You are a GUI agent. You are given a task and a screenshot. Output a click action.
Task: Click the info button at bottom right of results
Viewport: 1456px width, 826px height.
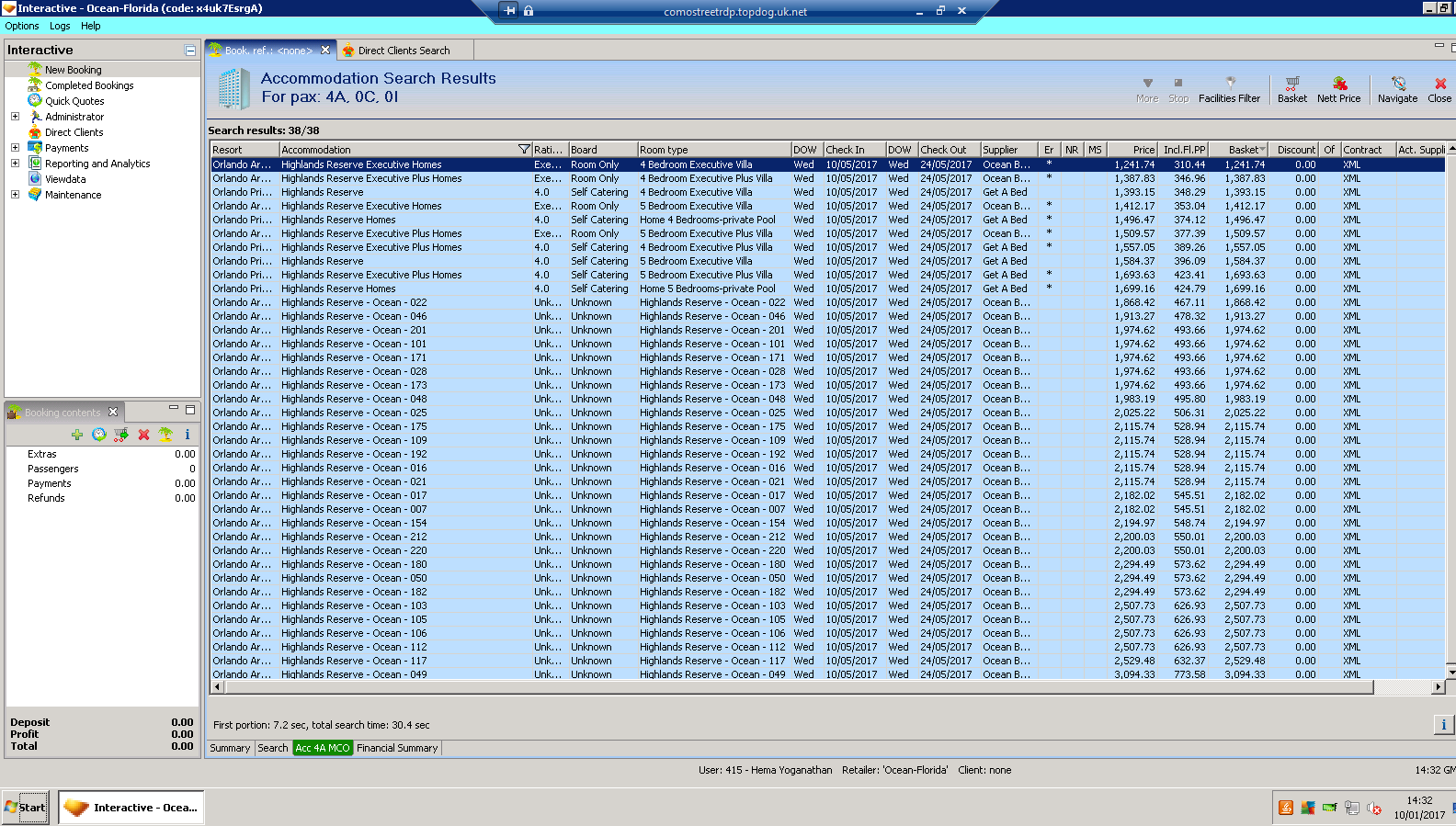coord(1443,724)
